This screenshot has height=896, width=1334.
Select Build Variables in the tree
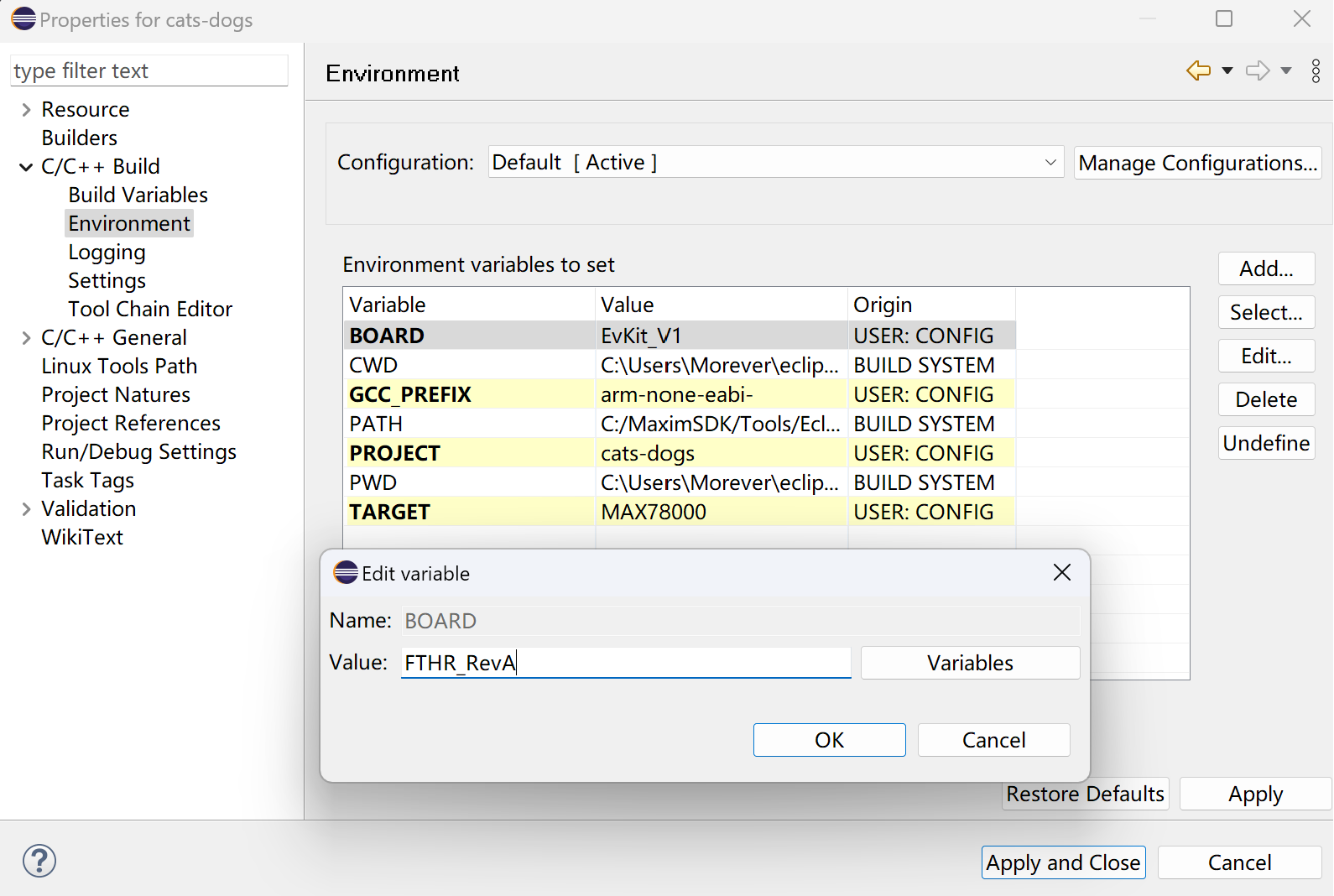point(138,195)
